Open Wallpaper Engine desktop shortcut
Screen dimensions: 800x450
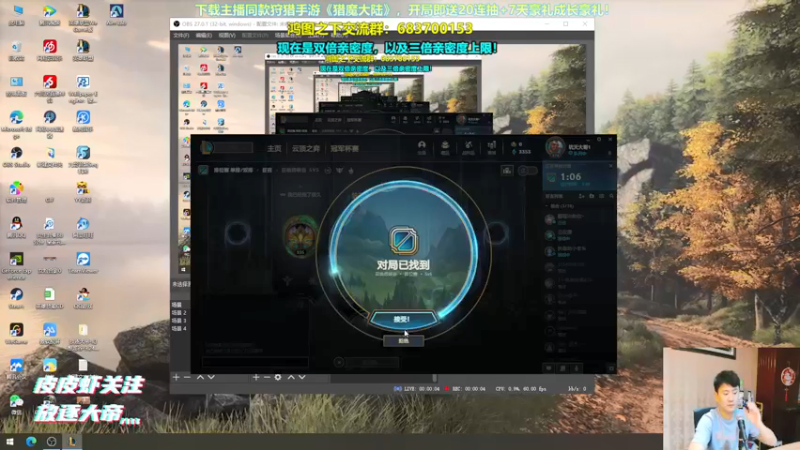83,88
